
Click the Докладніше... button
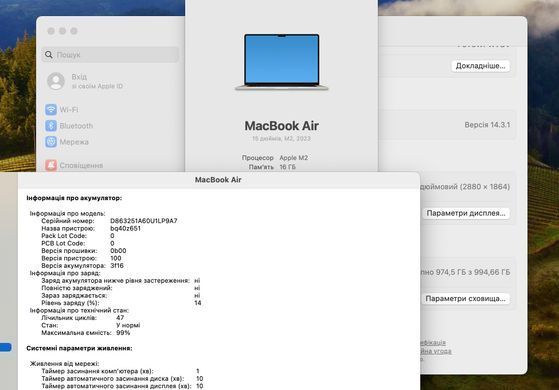480,66
